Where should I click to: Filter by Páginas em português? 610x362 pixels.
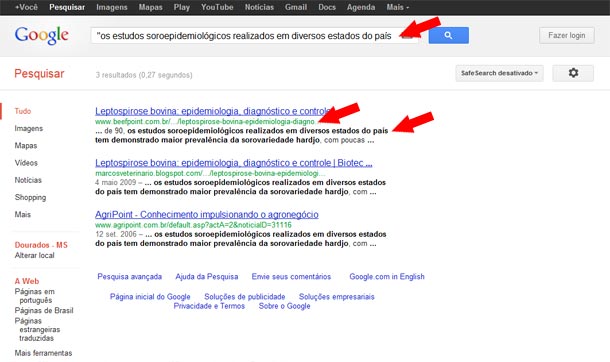pos(35,296)
